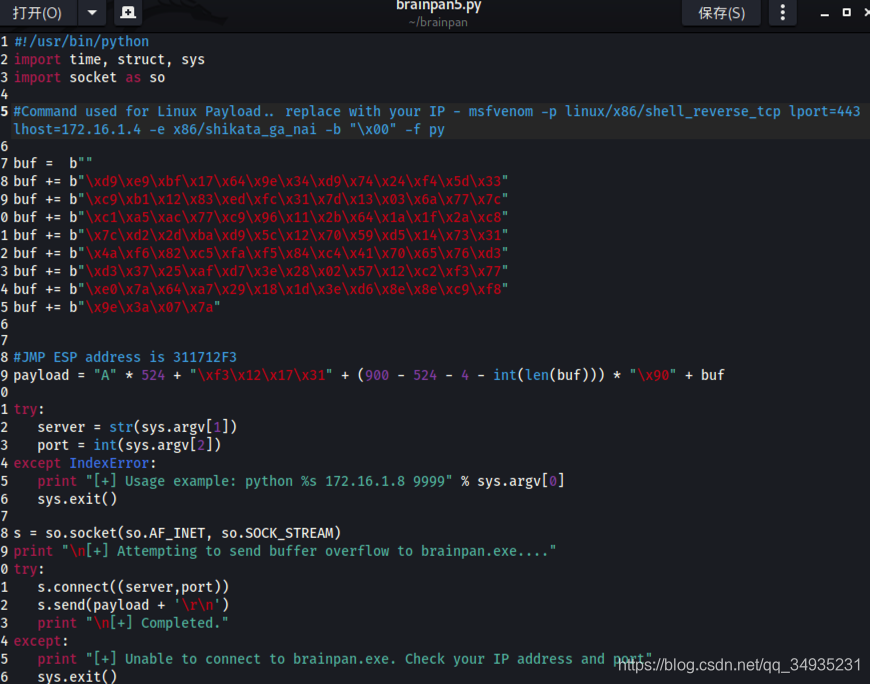Click the msfvenom command comment line
This screenshot has height=684, width=870.
(x=437, y=112)
